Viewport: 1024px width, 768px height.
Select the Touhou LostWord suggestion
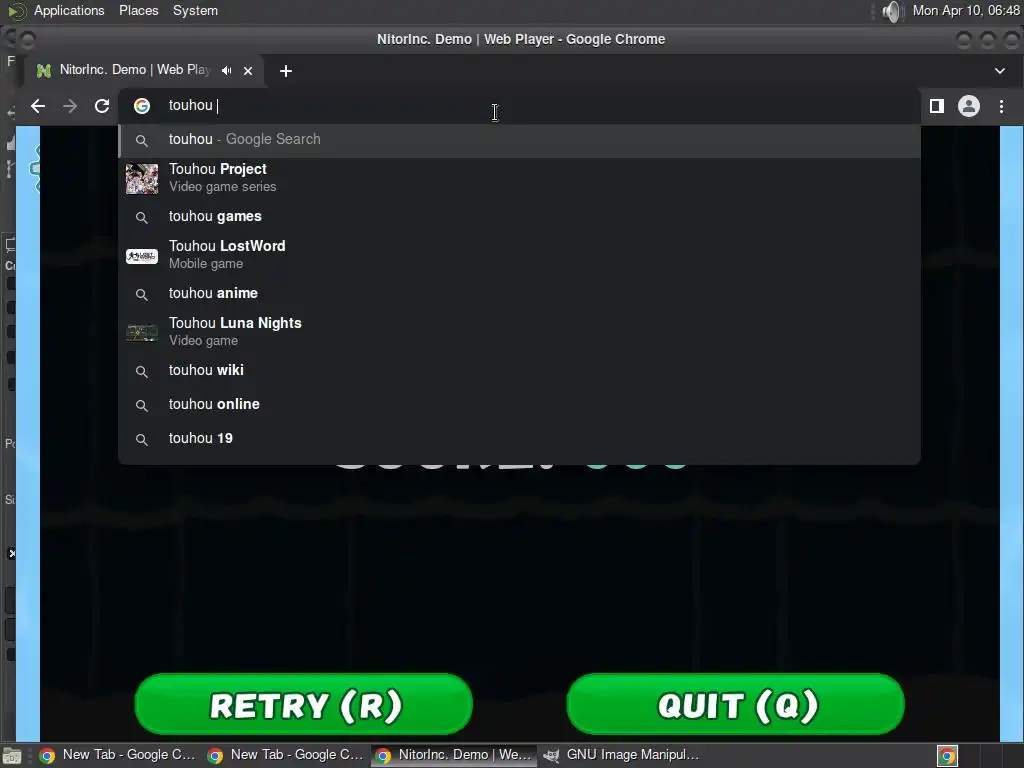point(519,255)
